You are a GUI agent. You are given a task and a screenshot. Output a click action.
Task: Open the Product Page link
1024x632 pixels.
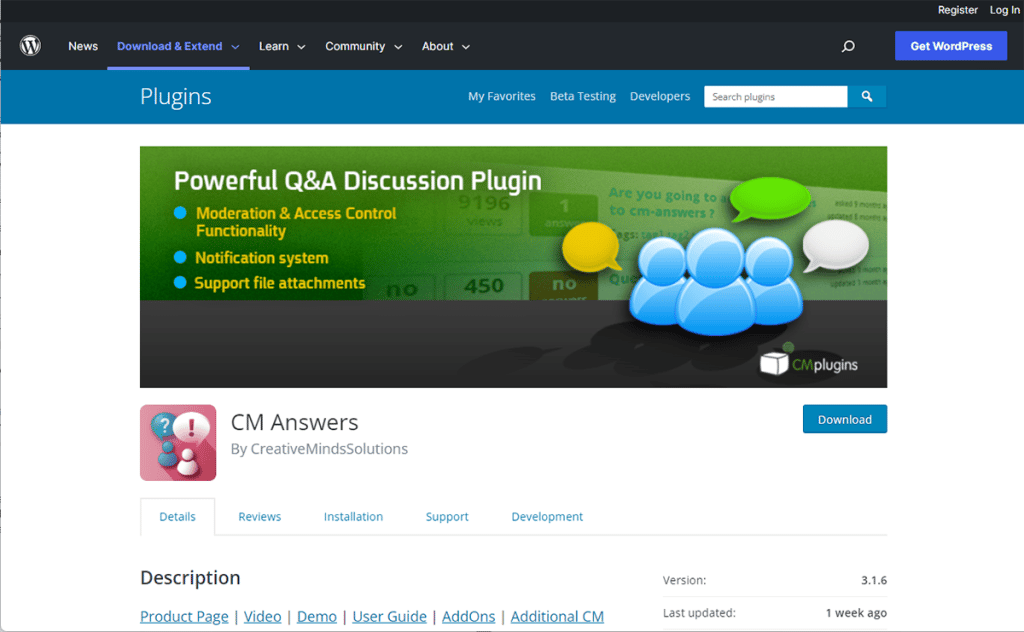click(184, 616)
